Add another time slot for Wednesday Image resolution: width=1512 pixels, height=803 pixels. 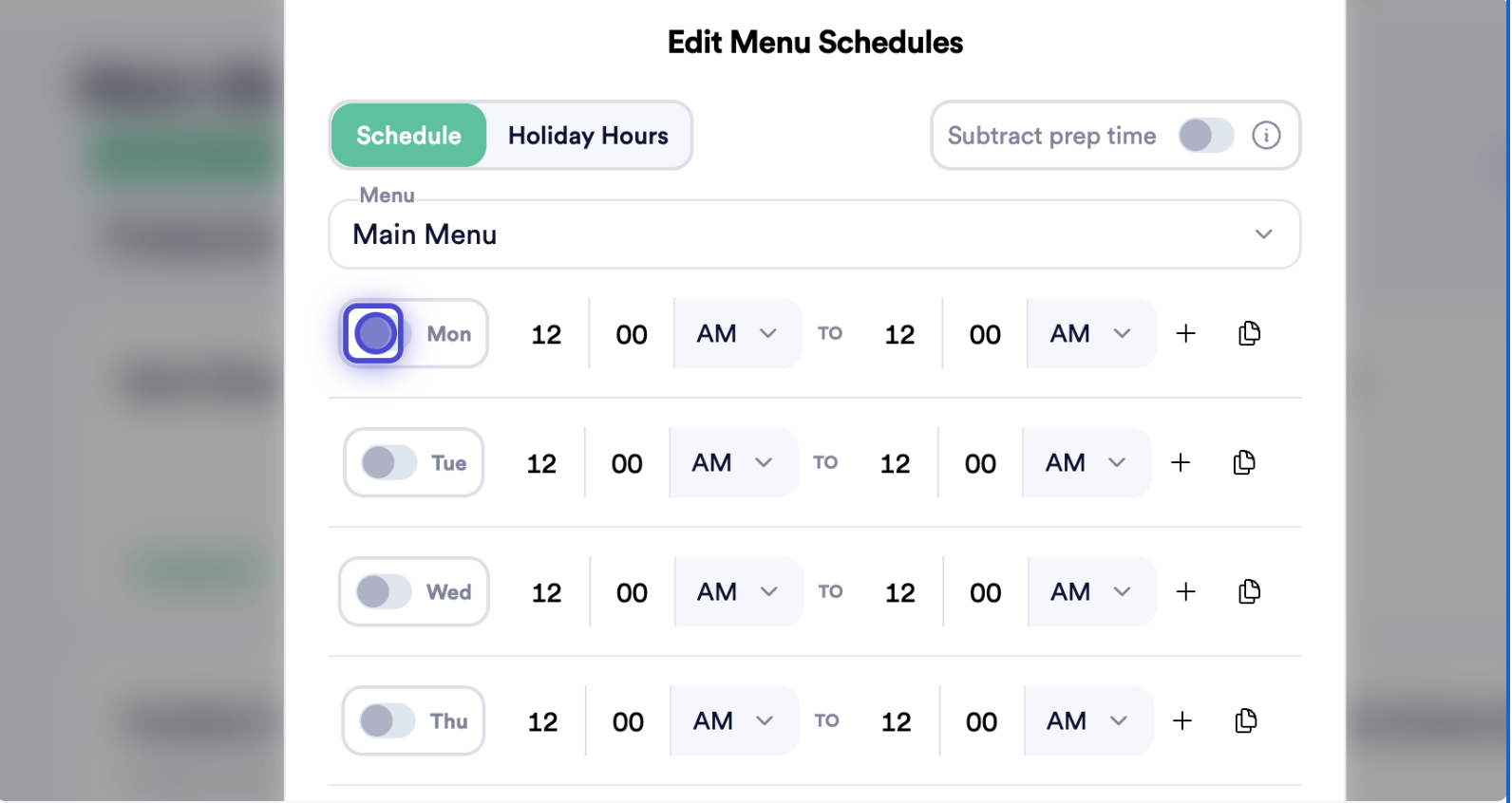point(1185,592)
